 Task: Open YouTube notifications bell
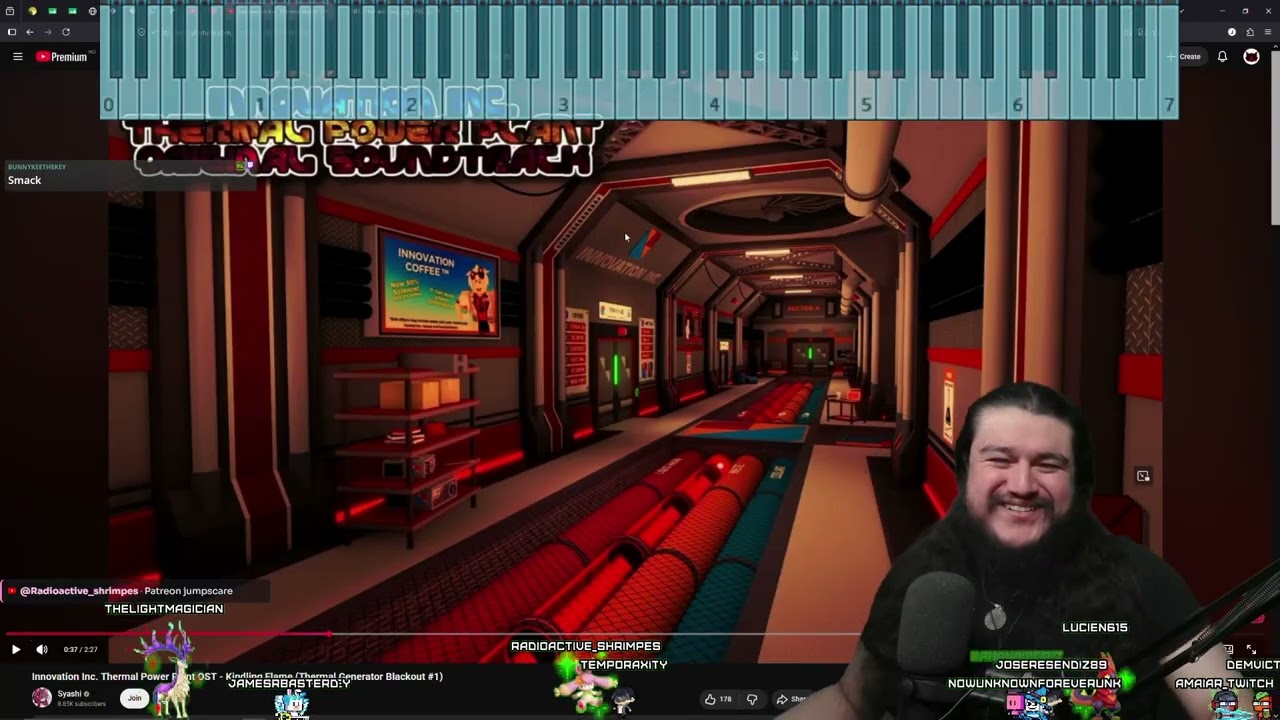(x=1222, y=57)
